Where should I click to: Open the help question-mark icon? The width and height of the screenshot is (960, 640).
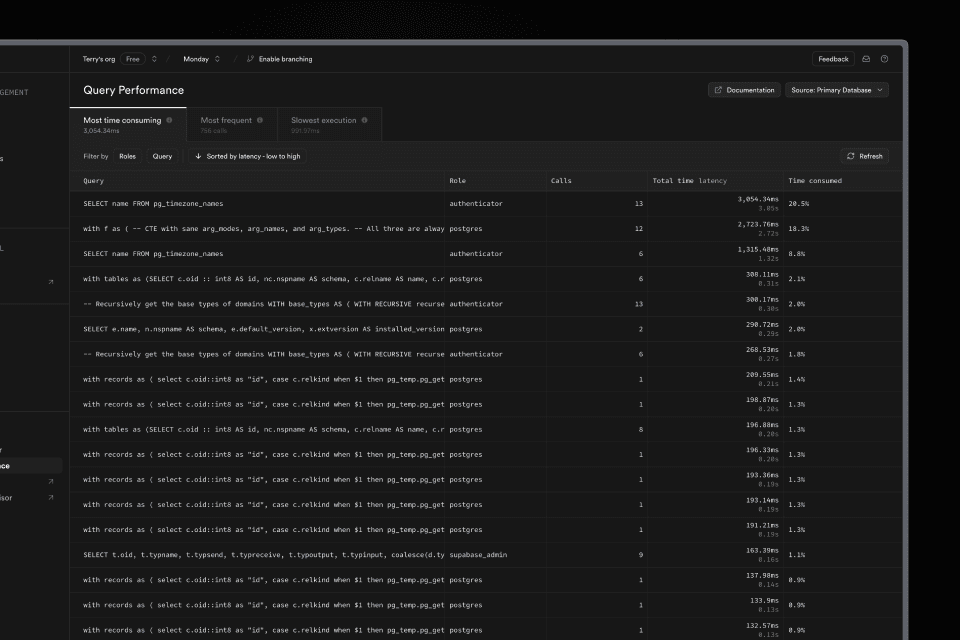884,59
